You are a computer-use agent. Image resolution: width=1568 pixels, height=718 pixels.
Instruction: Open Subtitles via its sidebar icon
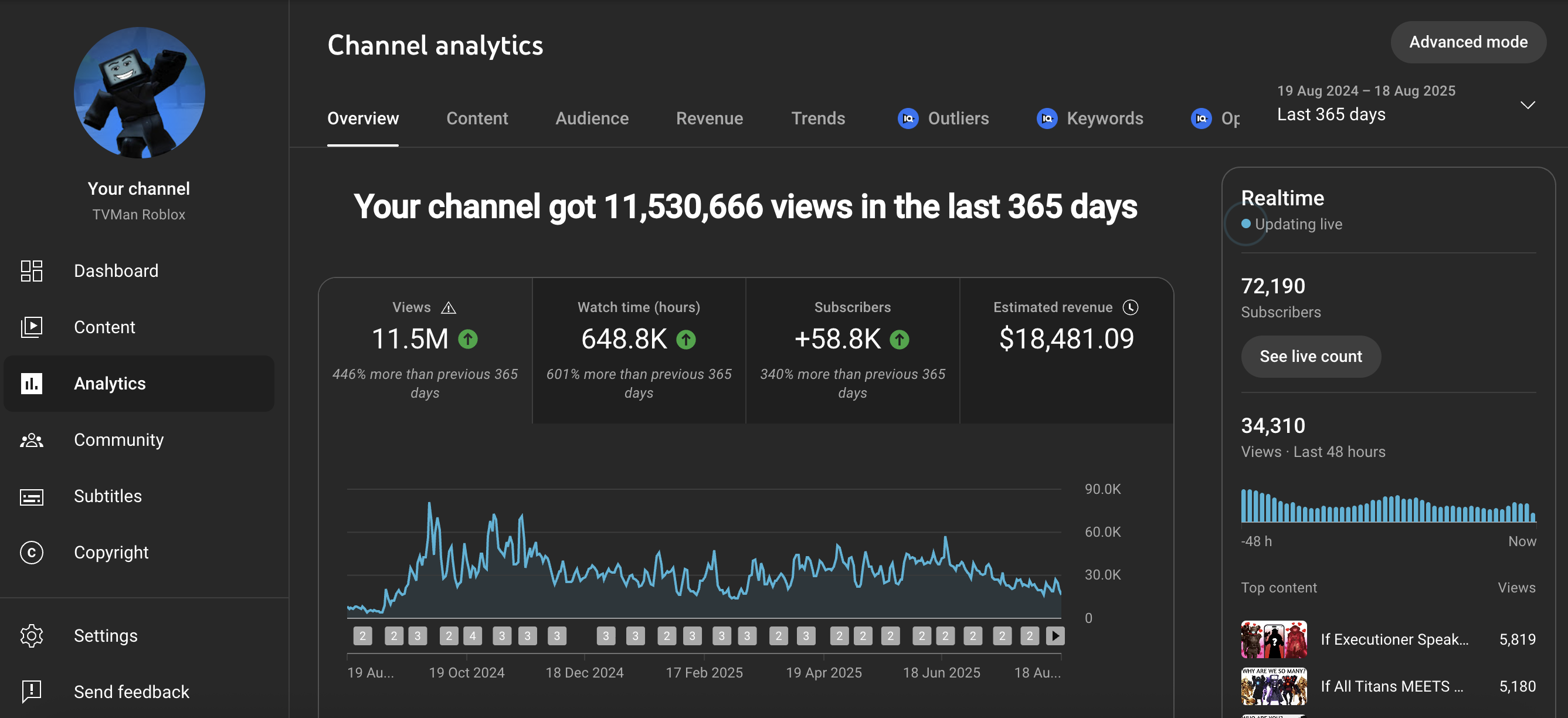click(x=32, y=496)
